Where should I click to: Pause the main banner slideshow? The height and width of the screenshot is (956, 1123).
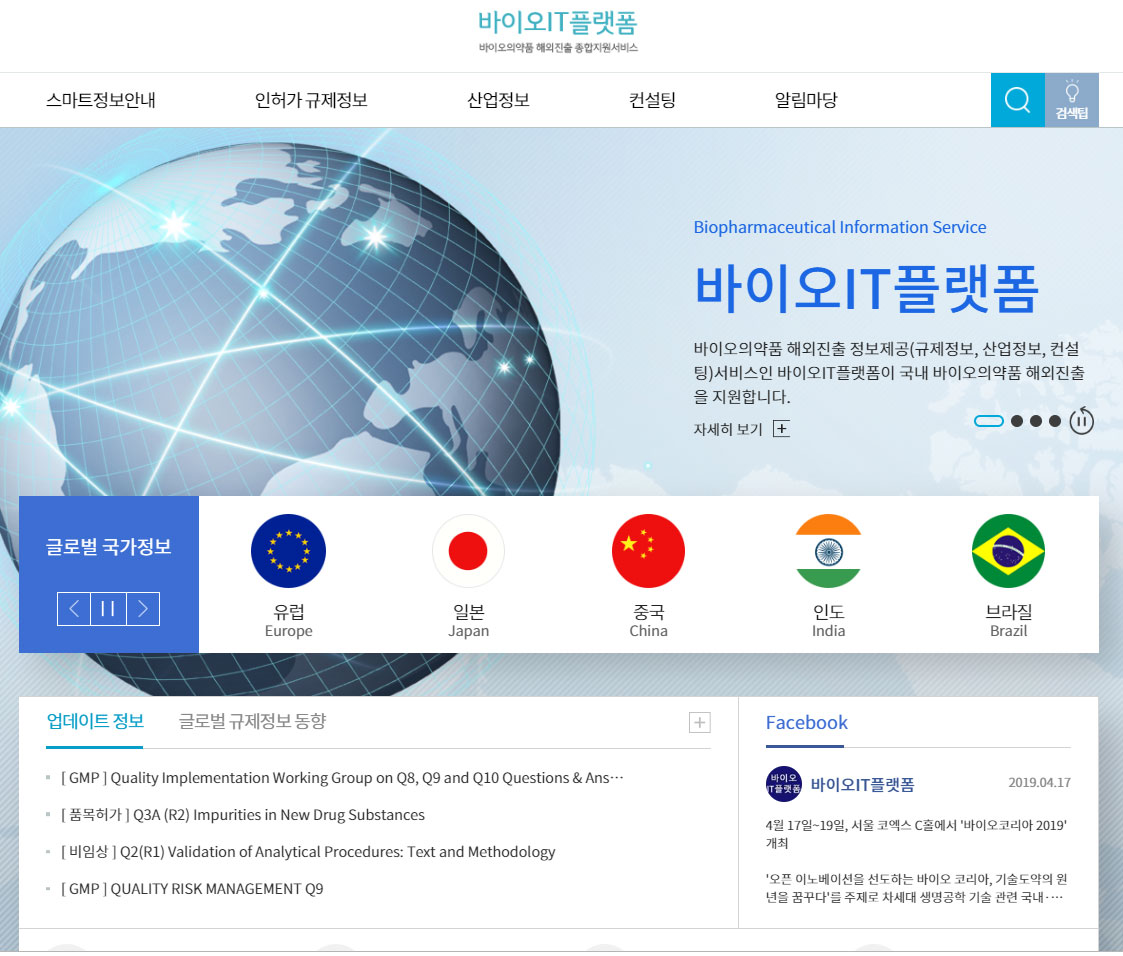(x=1081, y=421)
